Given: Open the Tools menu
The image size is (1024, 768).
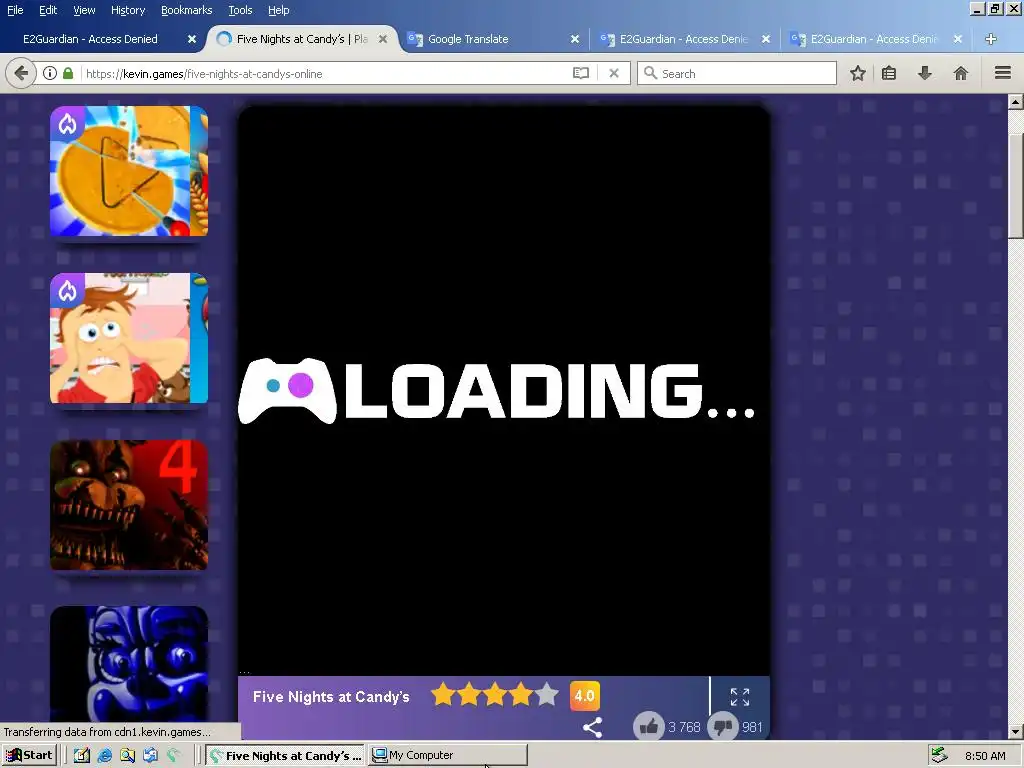Looking at the screenshot, I should 240,10.
